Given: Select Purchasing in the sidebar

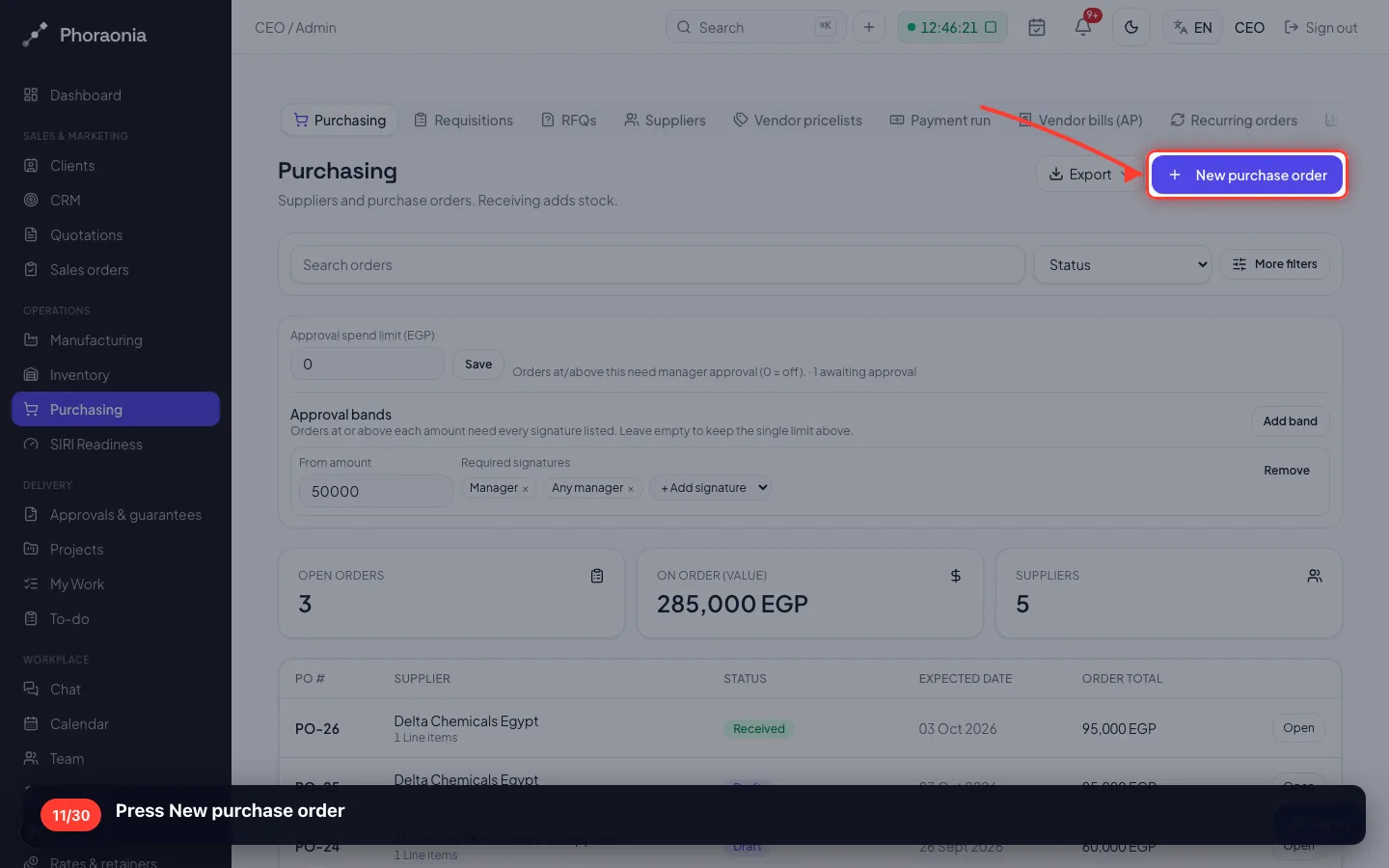Looking at the screenshot, I should [116, 409].
